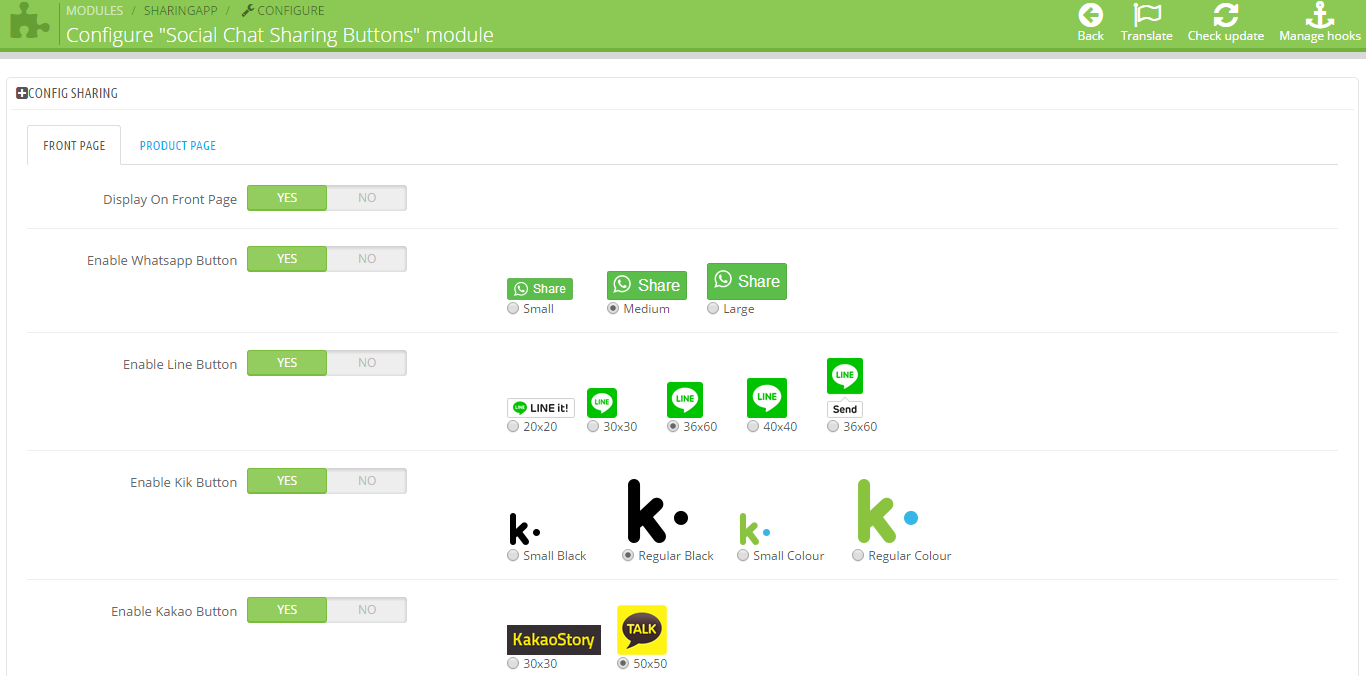Viewport: 1366px width, 676px height.
Task: Open the Manage hooks anchor icon
Action: [x=1320, y=15]
